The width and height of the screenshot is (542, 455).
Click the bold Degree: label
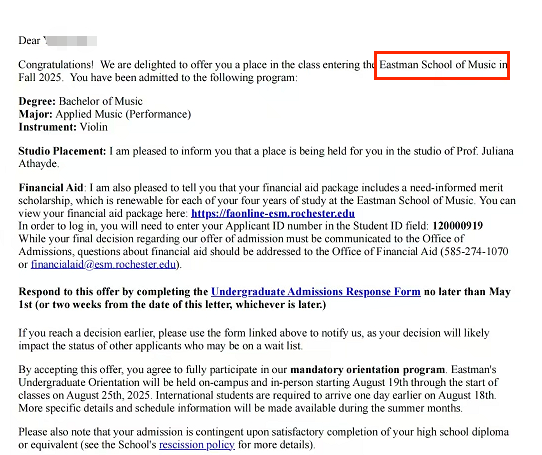coord(37,101)
